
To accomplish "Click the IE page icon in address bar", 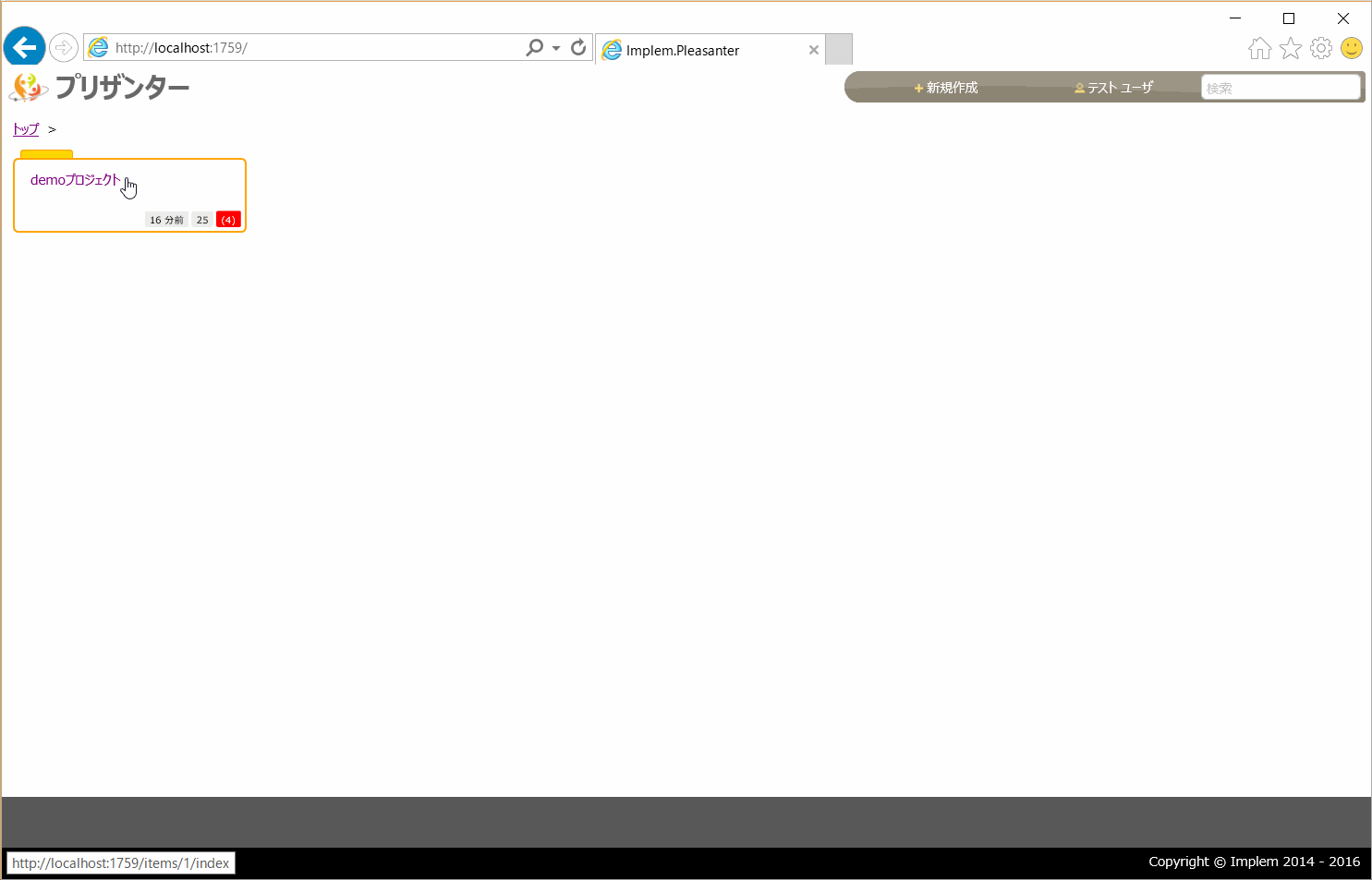I will (99, 47).
